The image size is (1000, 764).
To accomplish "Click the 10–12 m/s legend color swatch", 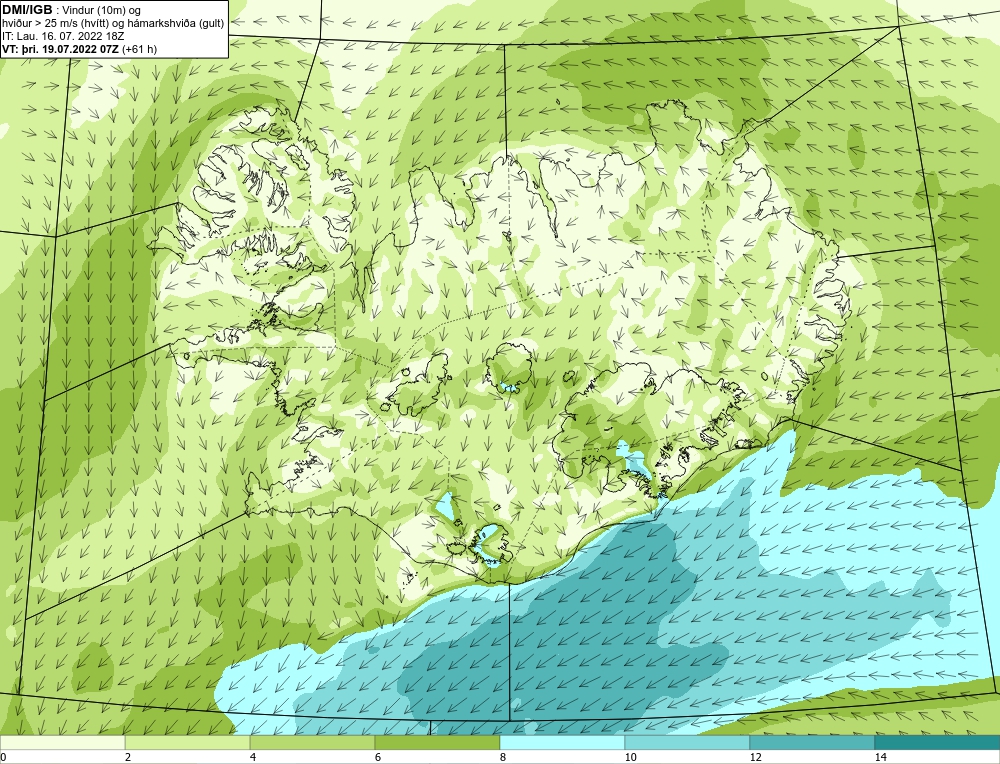I will (688, 742).
